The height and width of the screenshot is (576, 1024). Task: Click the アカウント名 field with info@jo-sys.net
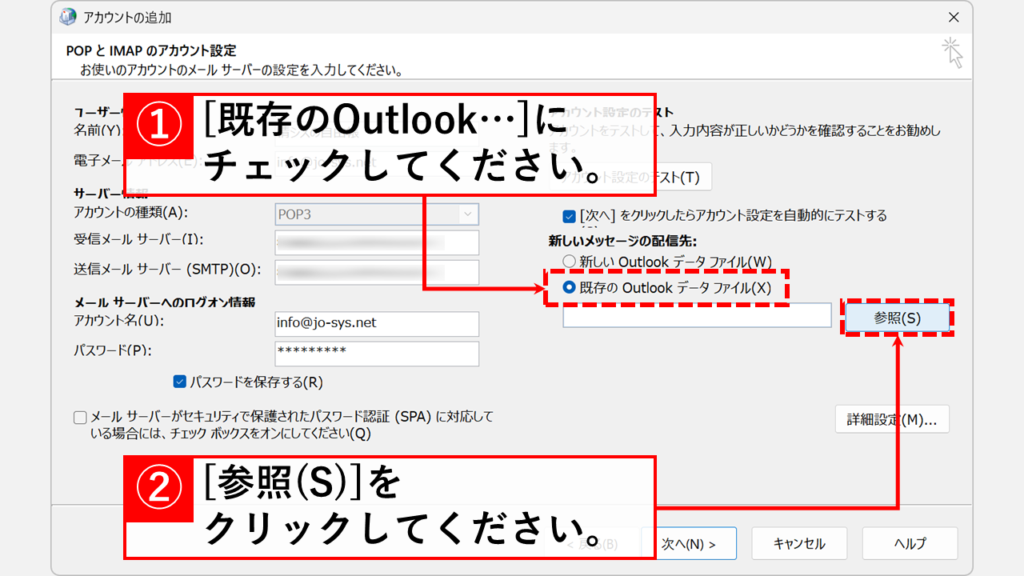click(377, 323)
